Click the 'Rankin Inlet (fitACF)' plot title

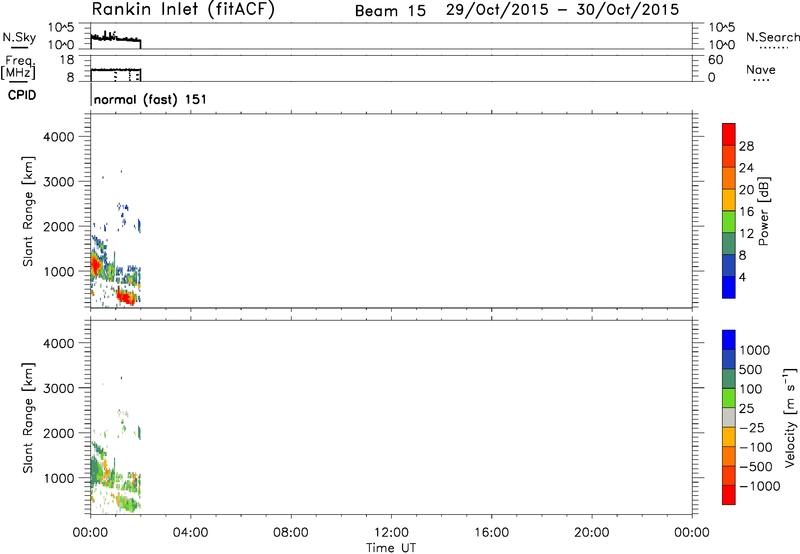coord(183,9)
